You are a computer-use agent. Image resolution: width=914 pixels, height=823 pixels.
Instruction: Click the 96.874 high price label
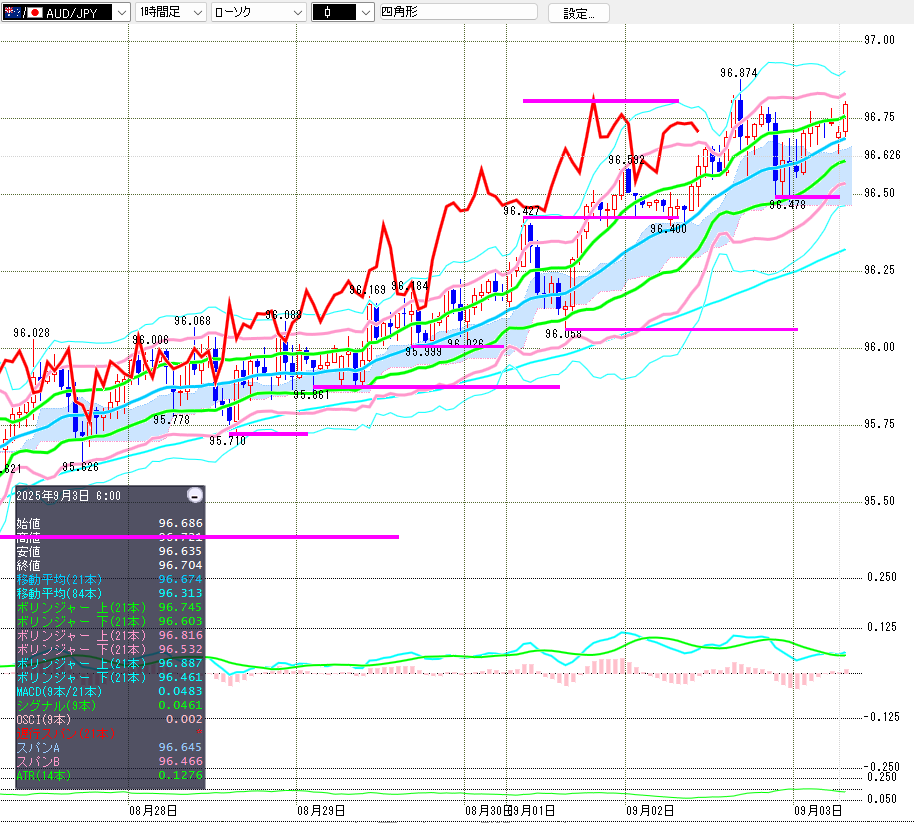pyautogui.click(x=739, y=73)
